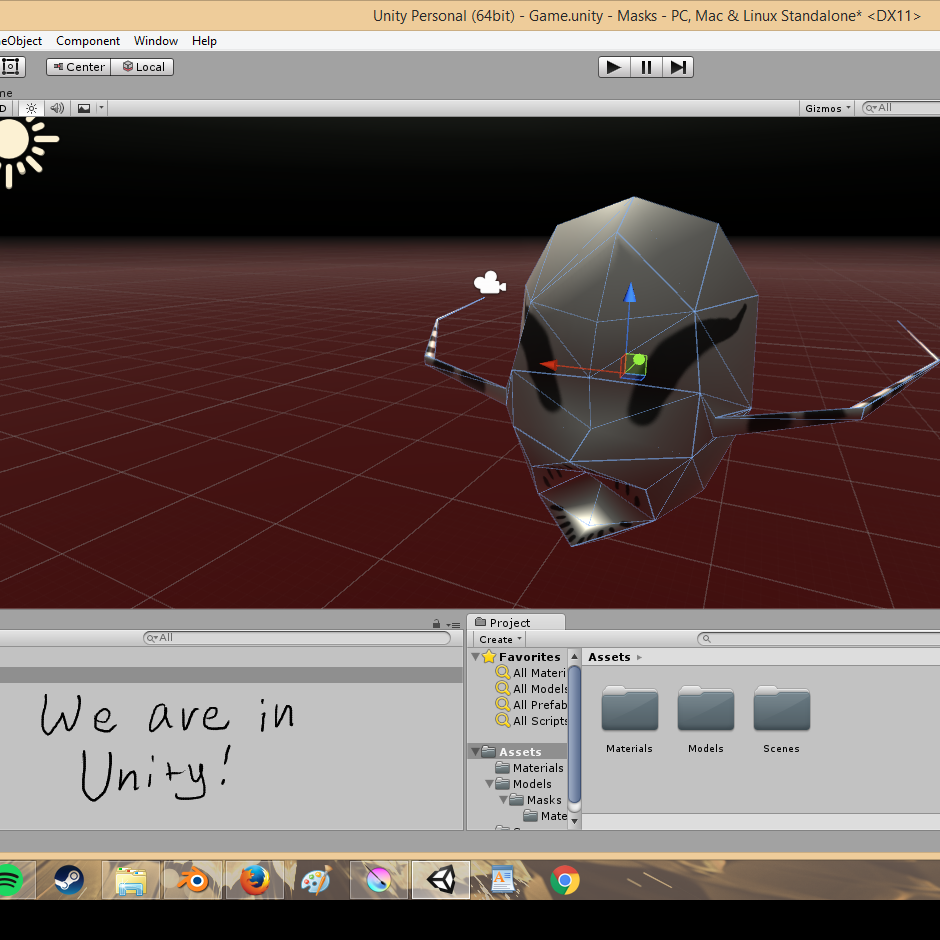The image size is (940, 940).
Task: Open the Window menu
Action: pyautogui.click(x=155, y=41)
